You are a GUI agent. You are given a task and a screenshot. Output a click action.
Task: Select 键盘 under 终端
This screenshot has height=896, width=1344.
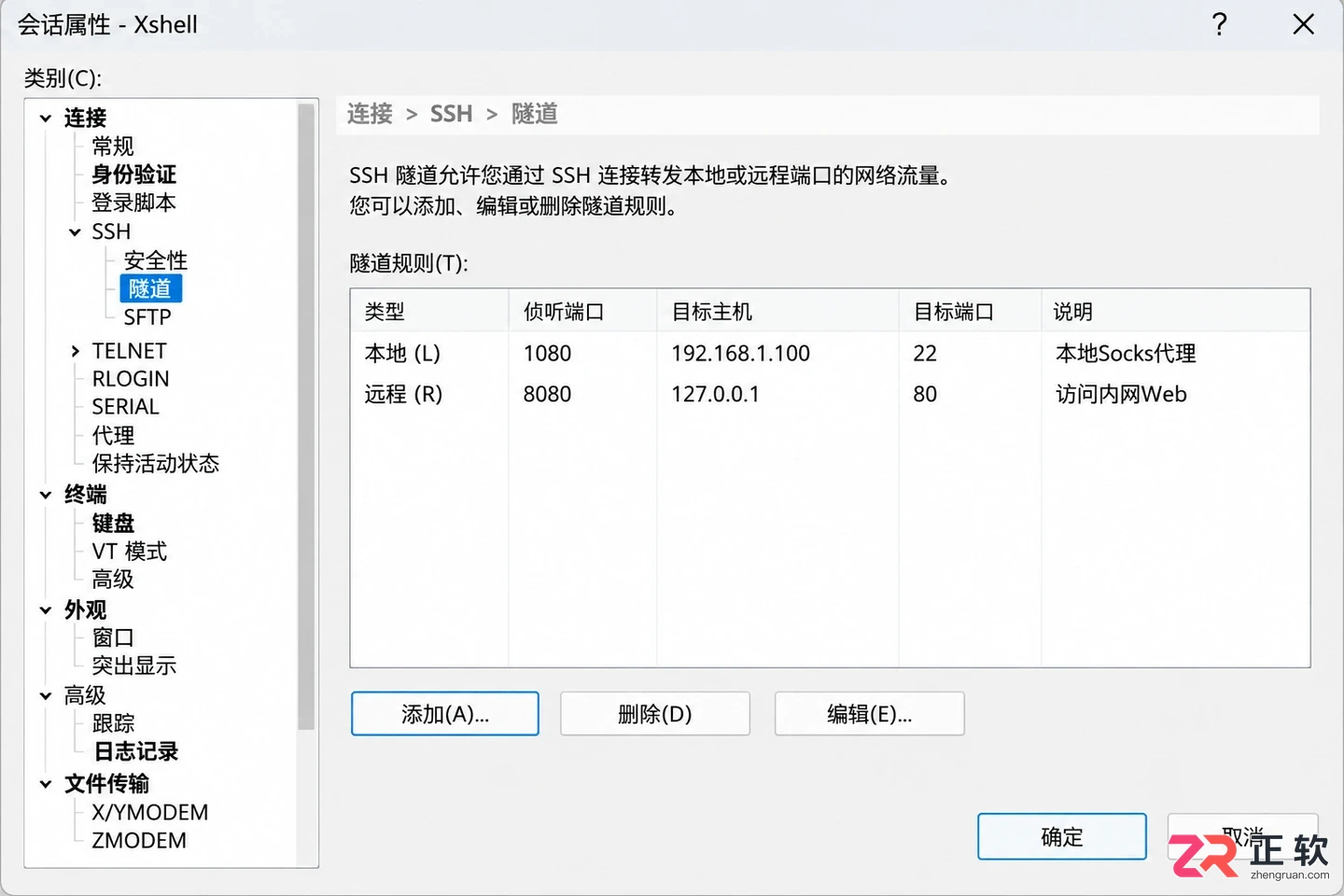[113, 524]
